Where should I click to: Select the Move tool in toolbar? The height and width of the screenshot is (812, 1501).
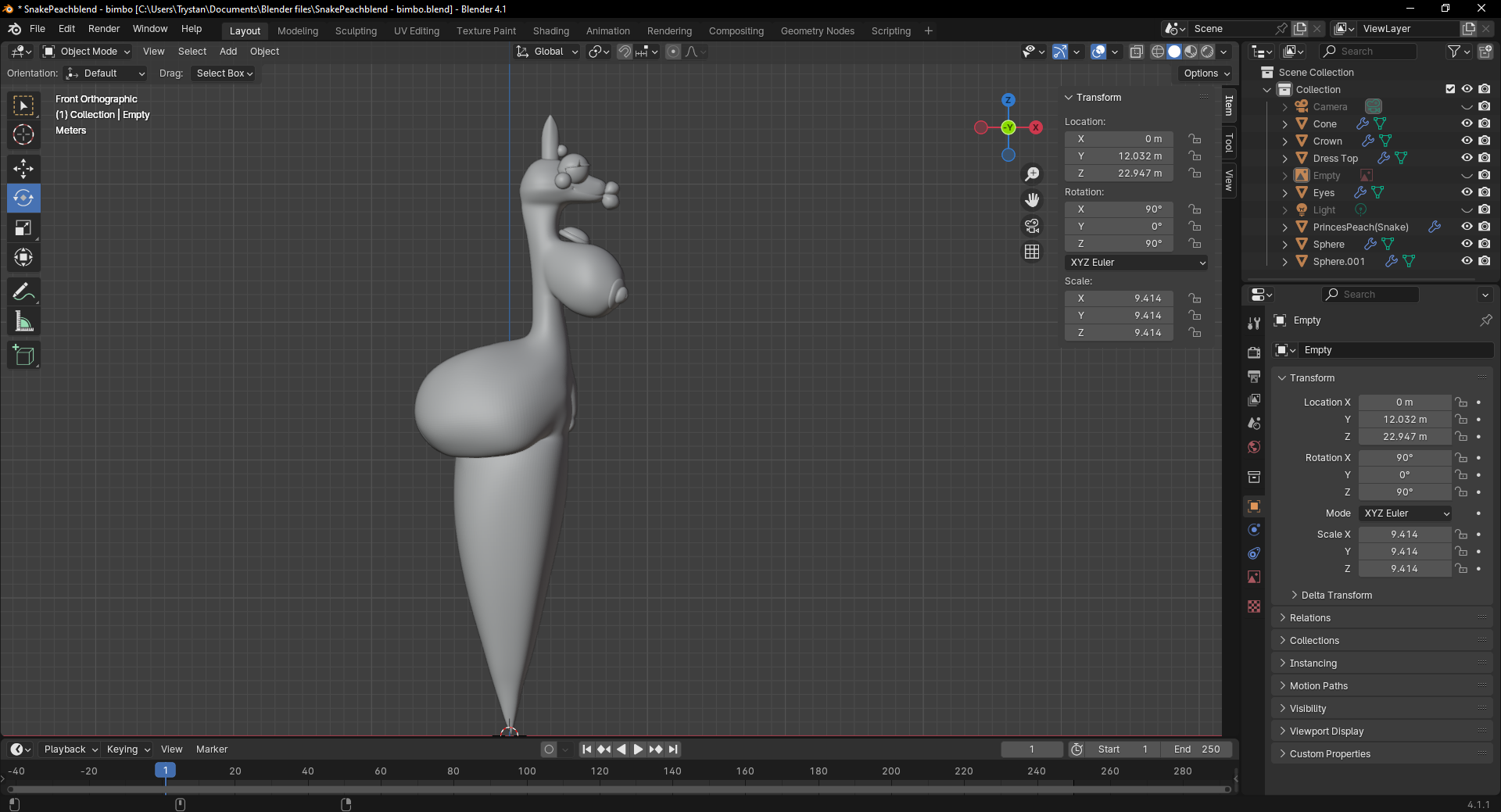pyautogui.click(x=23, y=168)
